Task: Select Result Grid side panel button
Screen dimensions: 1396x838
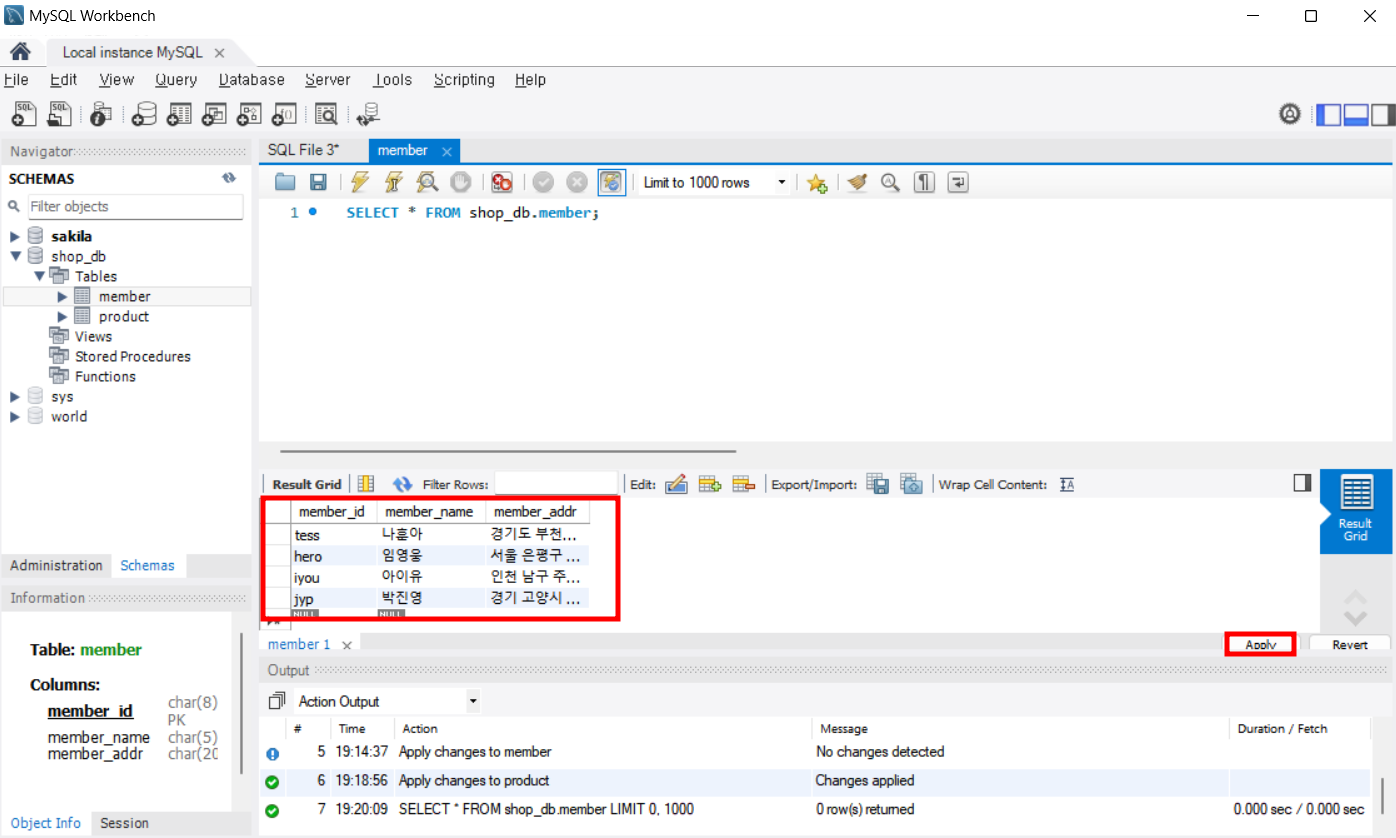Action: pyautogui.click(x=1355, y=510)
